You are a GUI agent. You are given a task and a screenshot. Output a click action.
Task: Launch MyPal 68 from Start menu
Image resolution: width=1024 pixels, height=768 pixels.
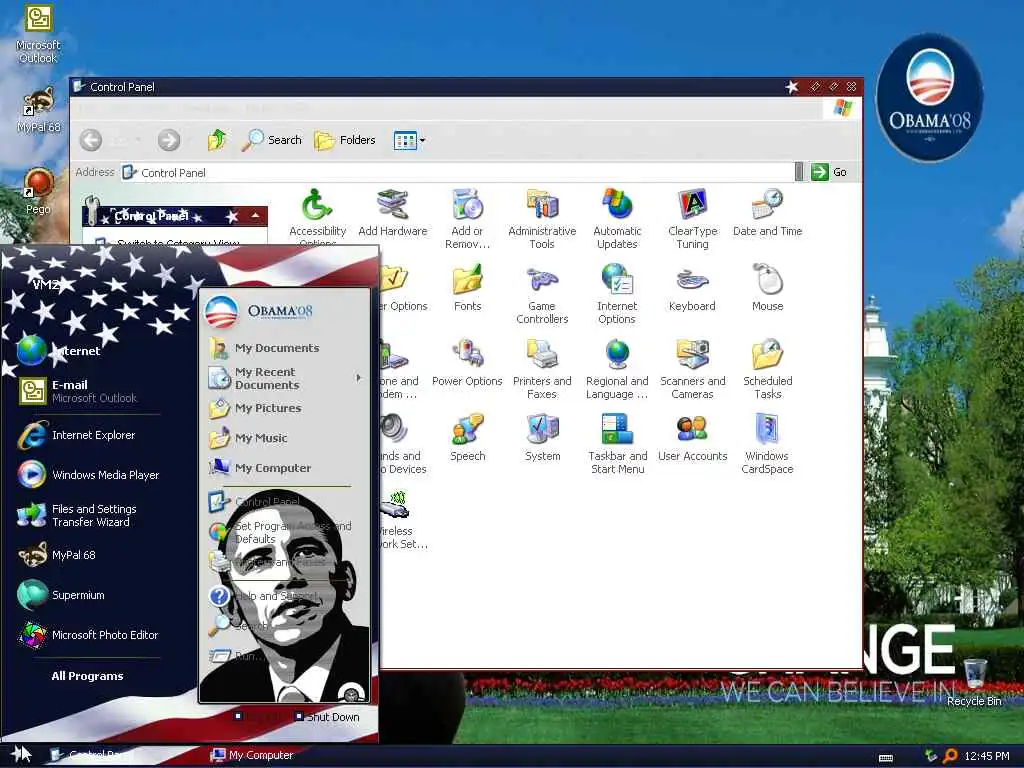pyautogui.click(x=57, y=555)
